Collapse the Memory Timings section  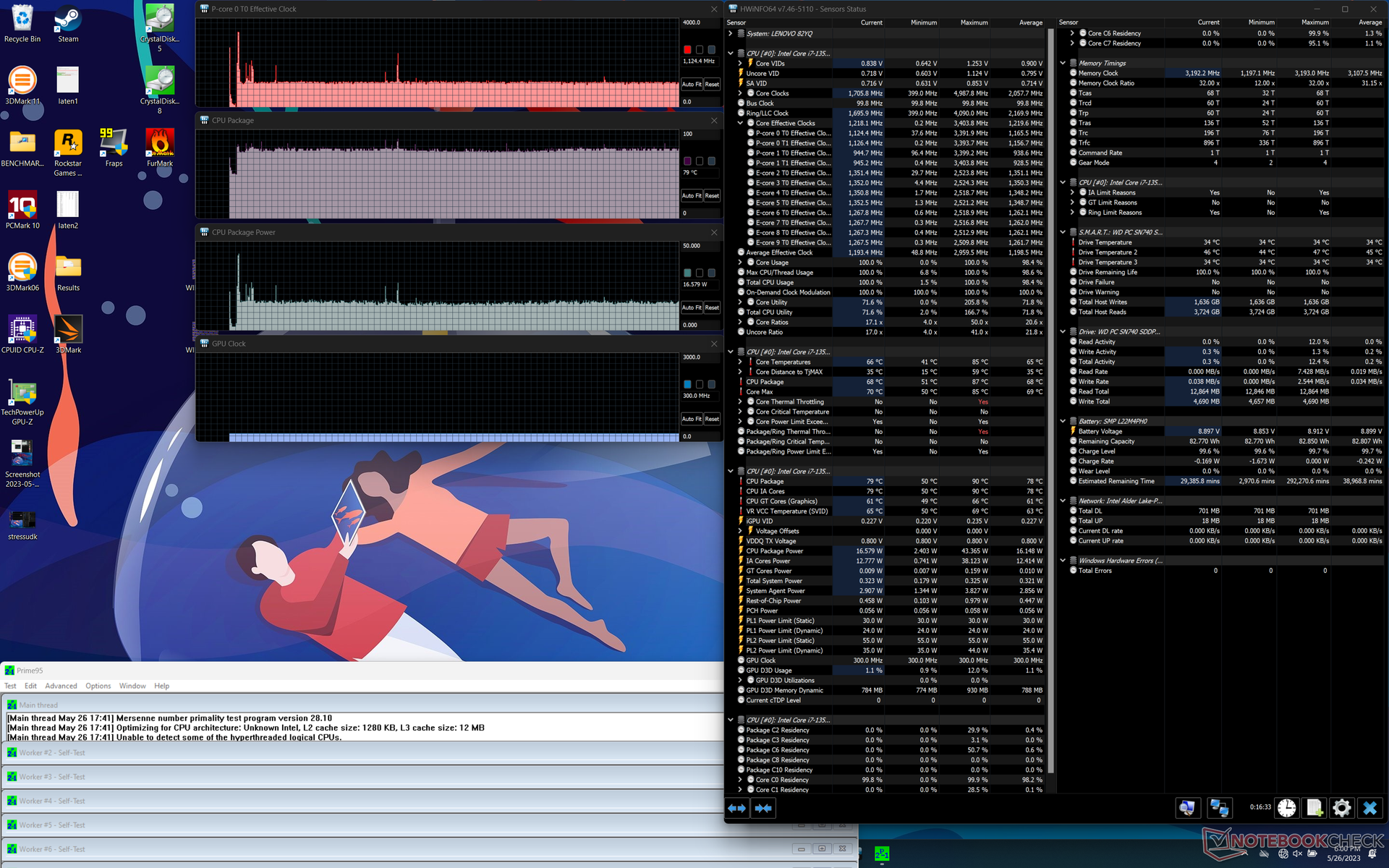tap(1063, 63)
